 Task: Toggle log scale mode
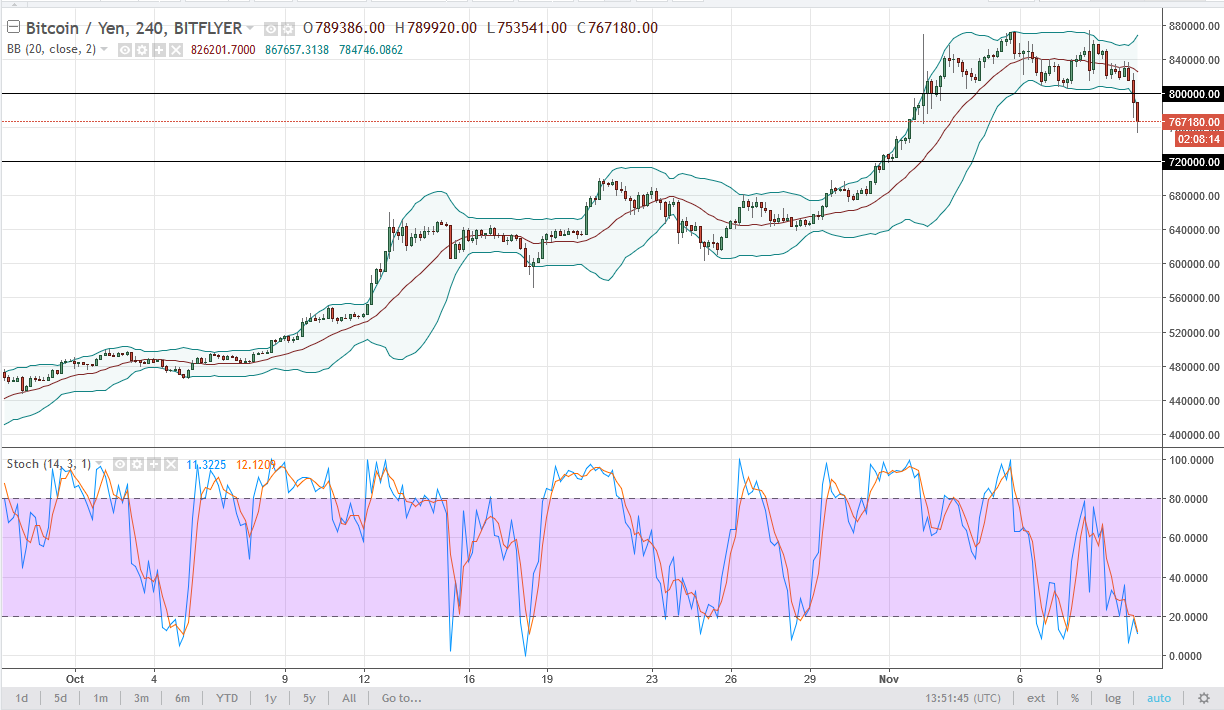(x=1112, y=698)
